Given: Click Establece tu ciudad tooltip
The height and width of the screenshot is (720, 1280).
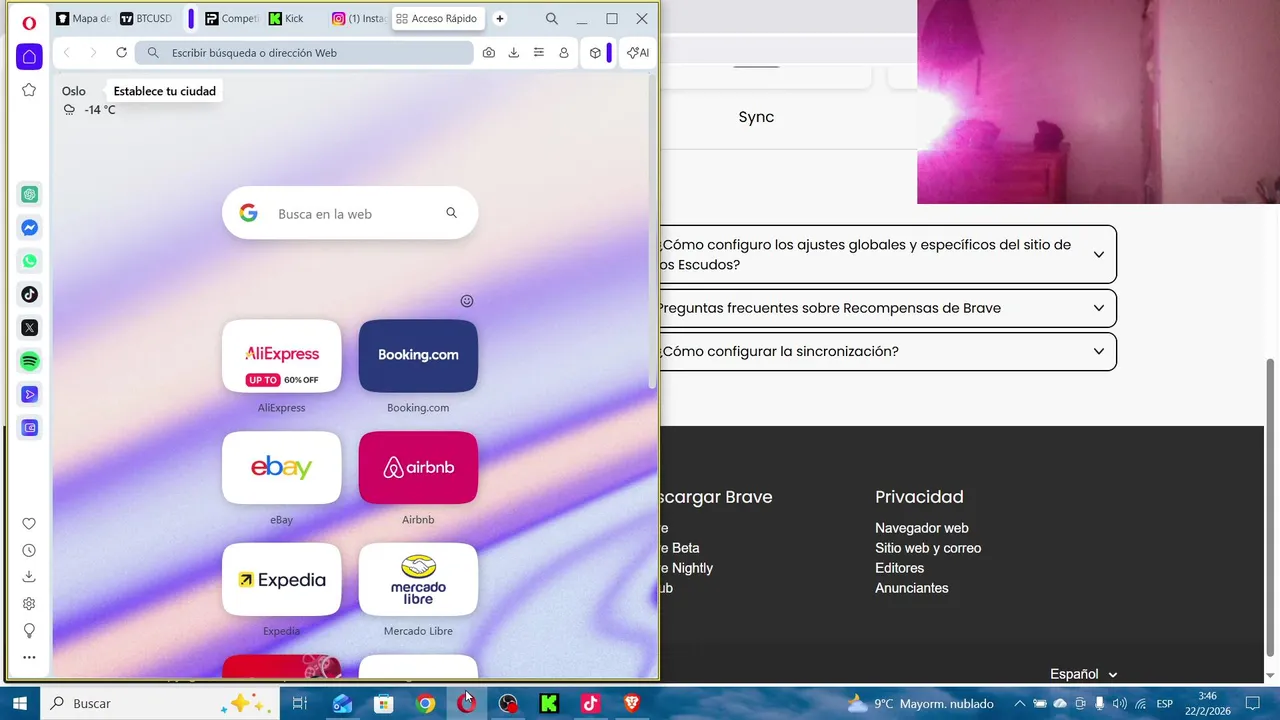Looking at the screenshot, I should [x=164, y=91].
